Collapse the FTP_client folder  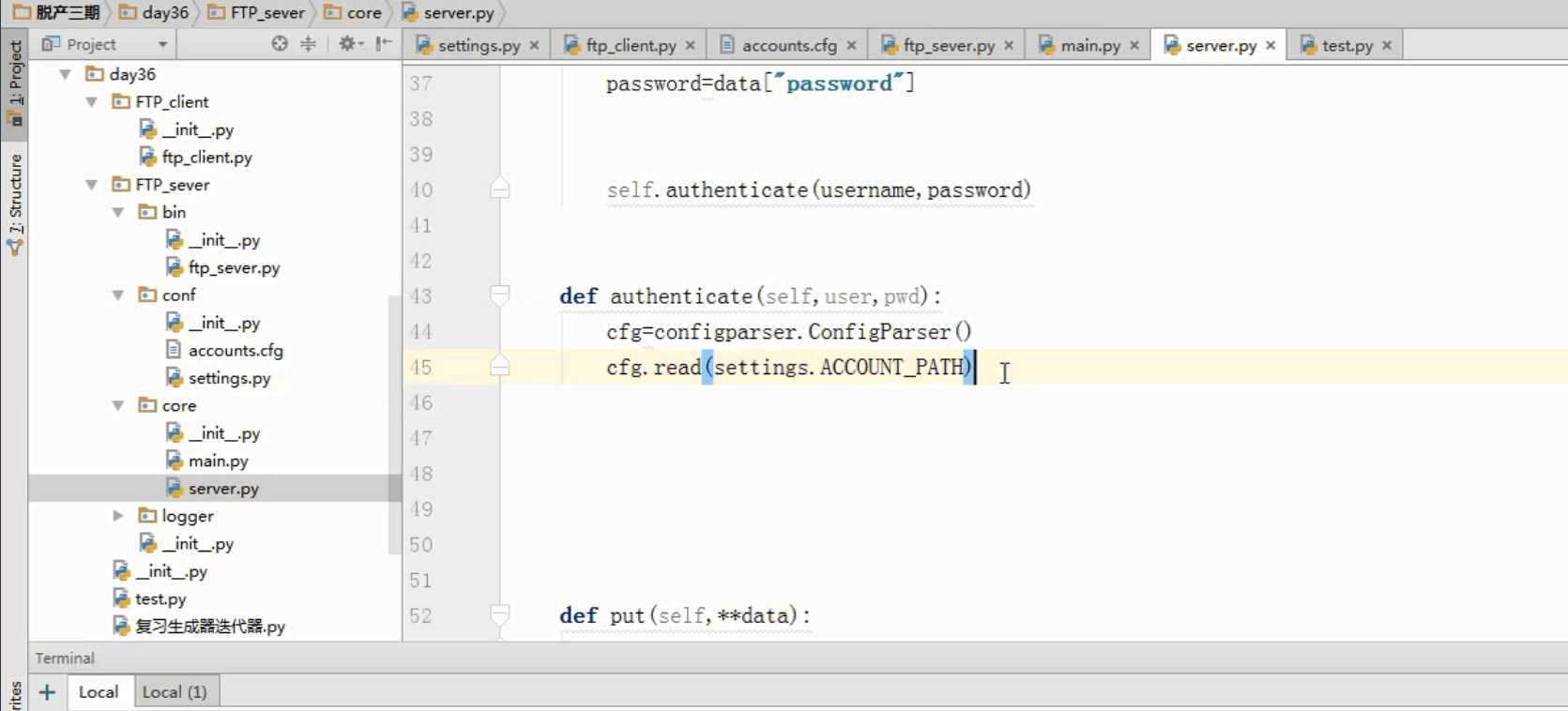[x=91, y=101]
